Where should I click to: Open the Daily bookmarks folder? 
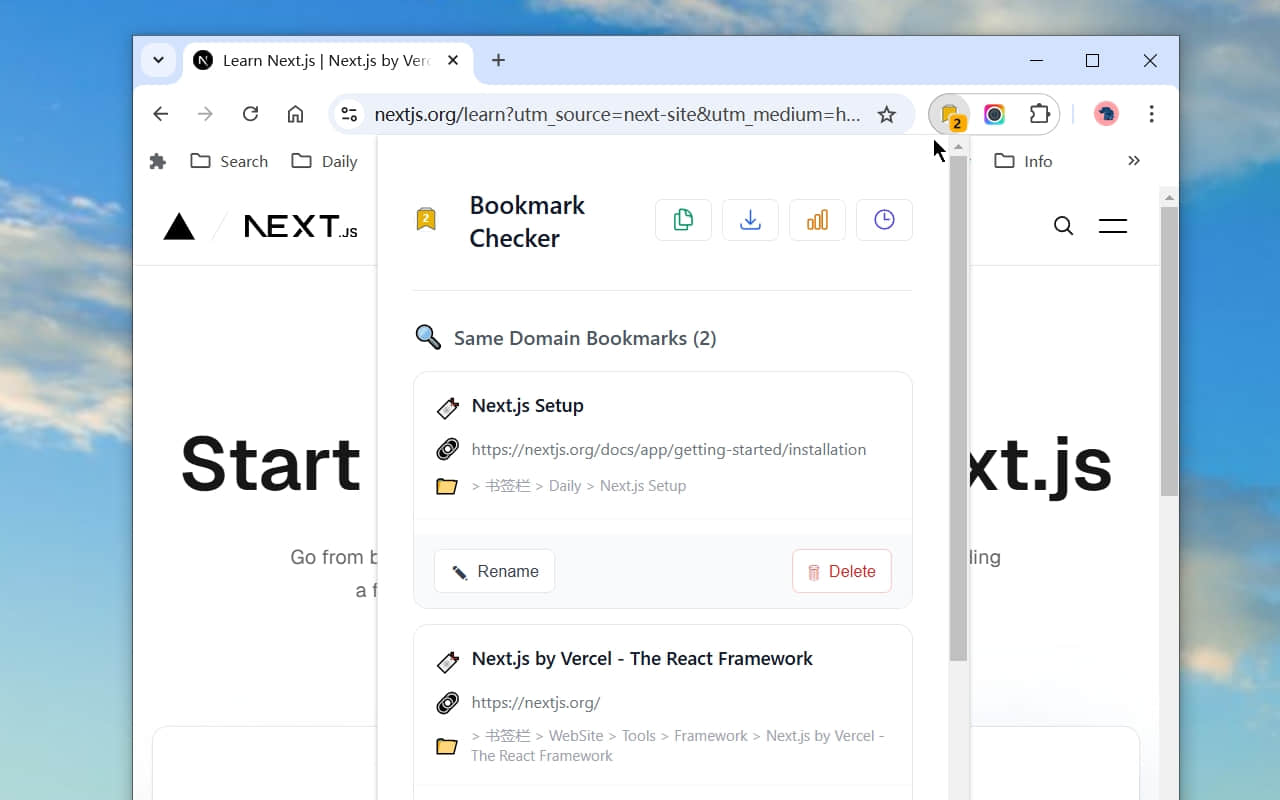click(x=324, y=161)
